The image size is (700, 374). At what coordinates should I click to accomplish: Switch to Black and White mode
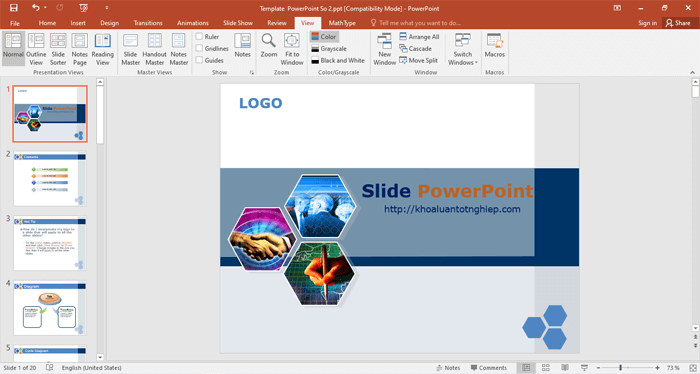point(338,60)
